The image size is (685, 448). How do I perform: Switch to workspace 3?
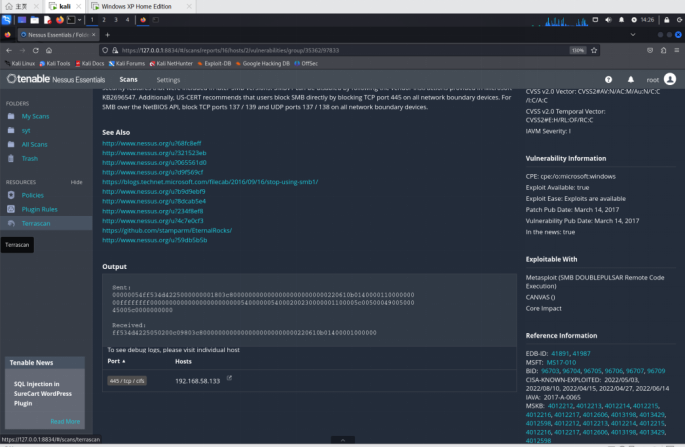click(x=116, y=20)
